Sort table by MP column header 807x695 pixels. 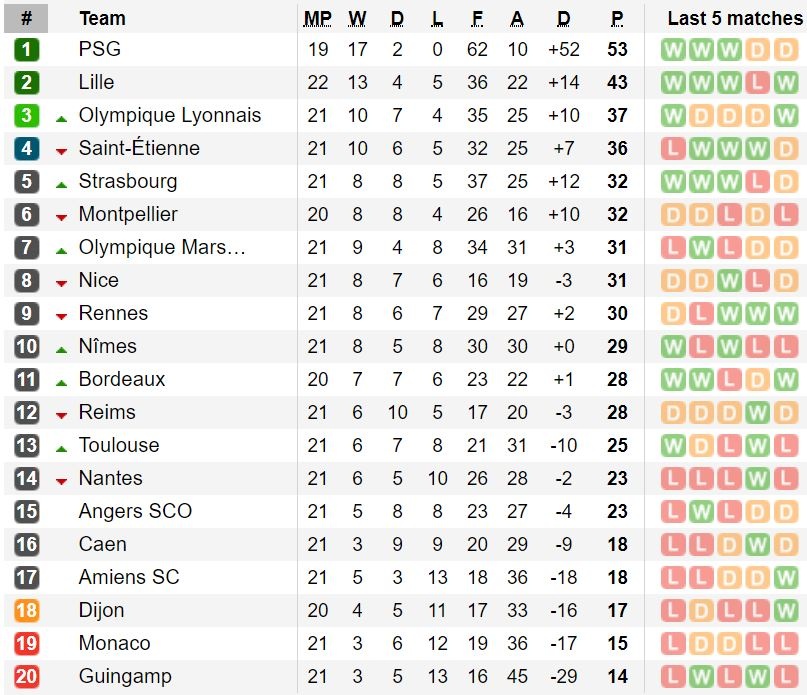pyautogui.click(x=318, y=18)
